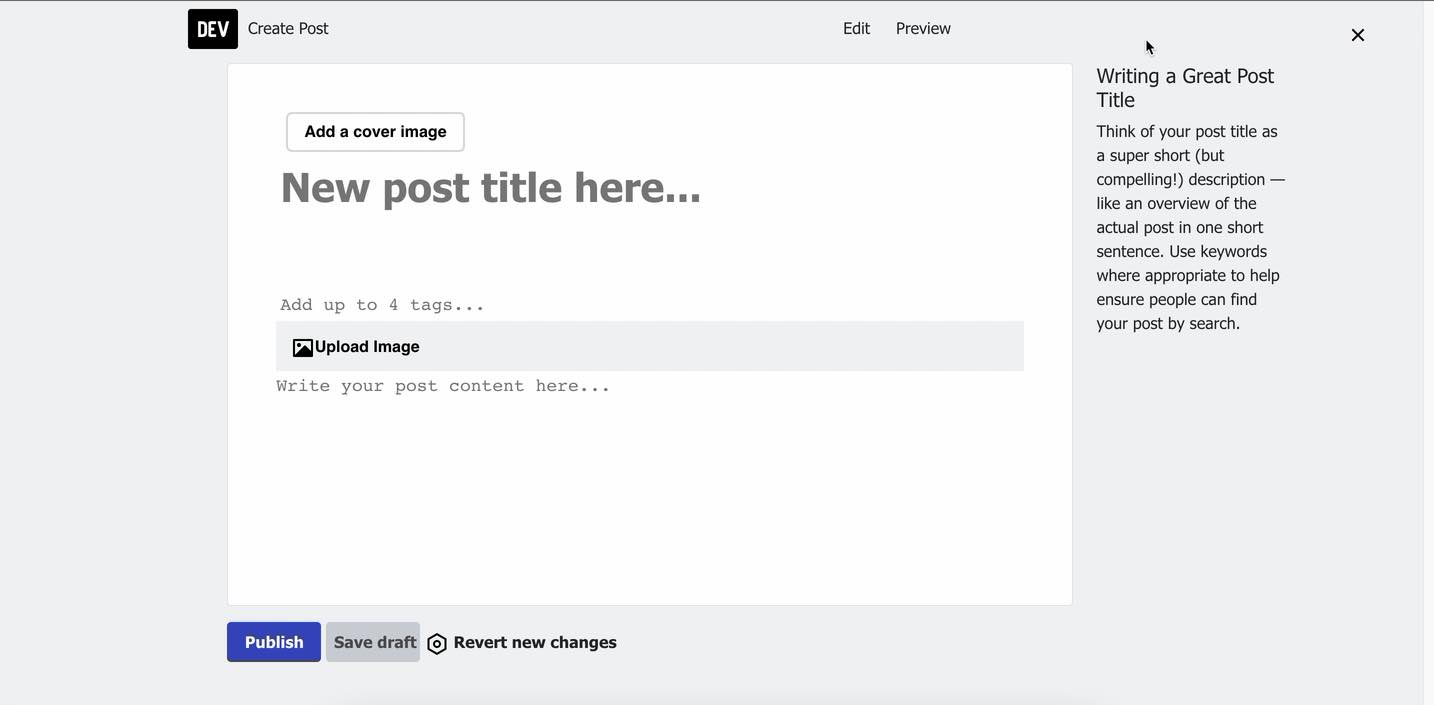
Task: Save the post as draft
Action: pos(373,642)
